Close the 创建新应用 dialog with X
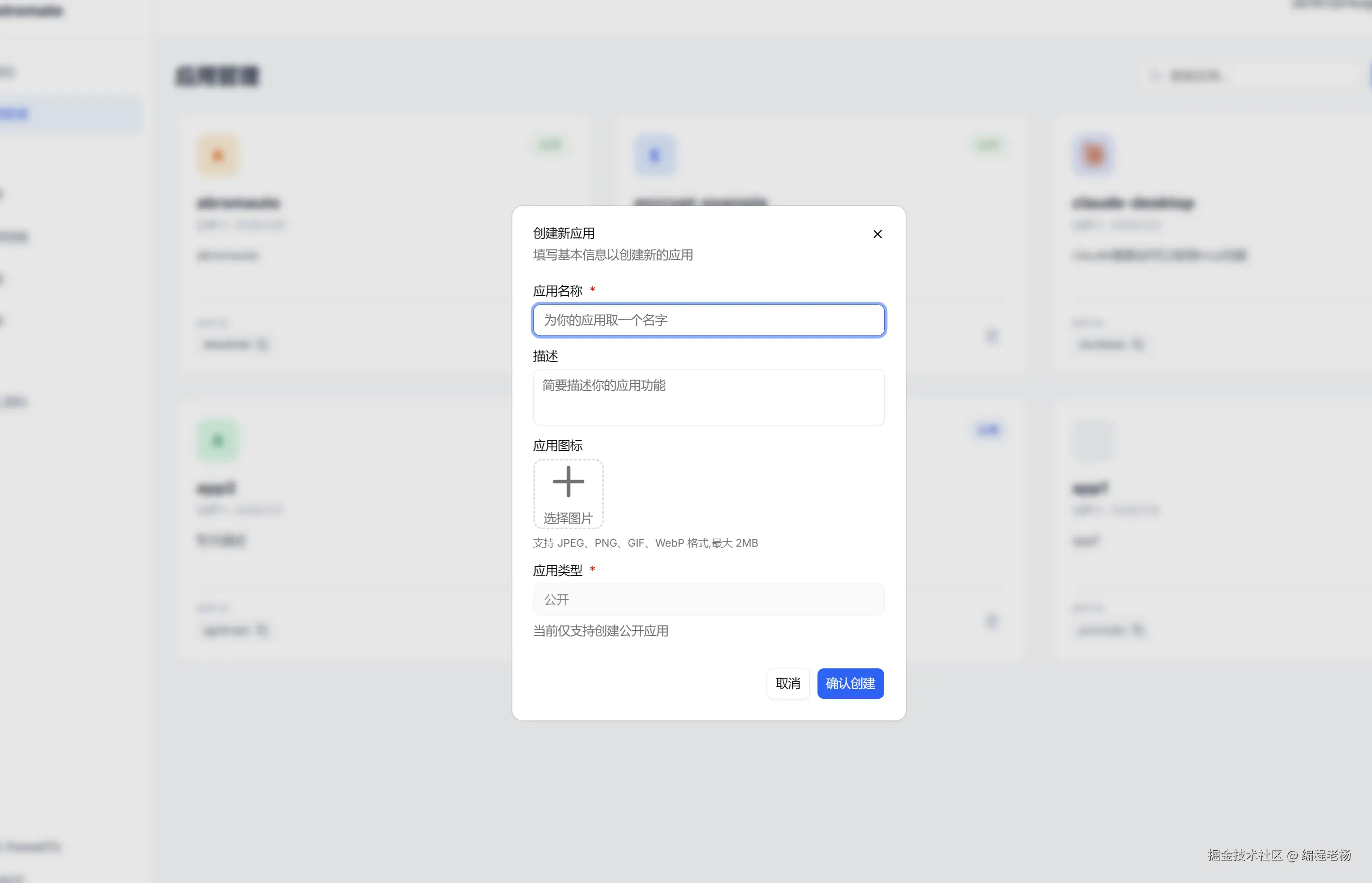This screenshot has width=1372, height=883. tap(877, 234)
